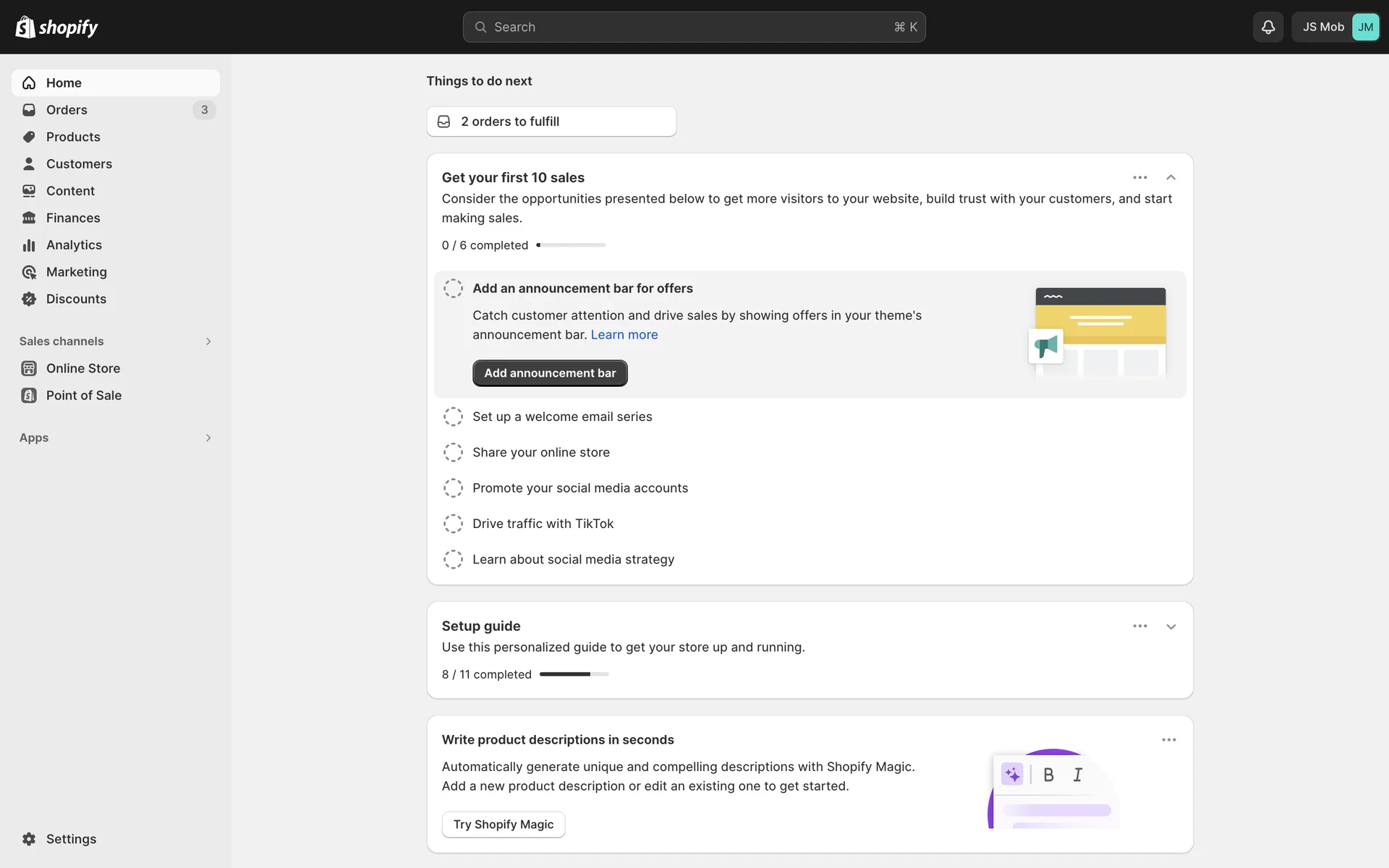Image resolution: width=1389 pixels, height=868 pixels.
Task: Open Settings via the gear icon
Action: [x=29, y=838]
